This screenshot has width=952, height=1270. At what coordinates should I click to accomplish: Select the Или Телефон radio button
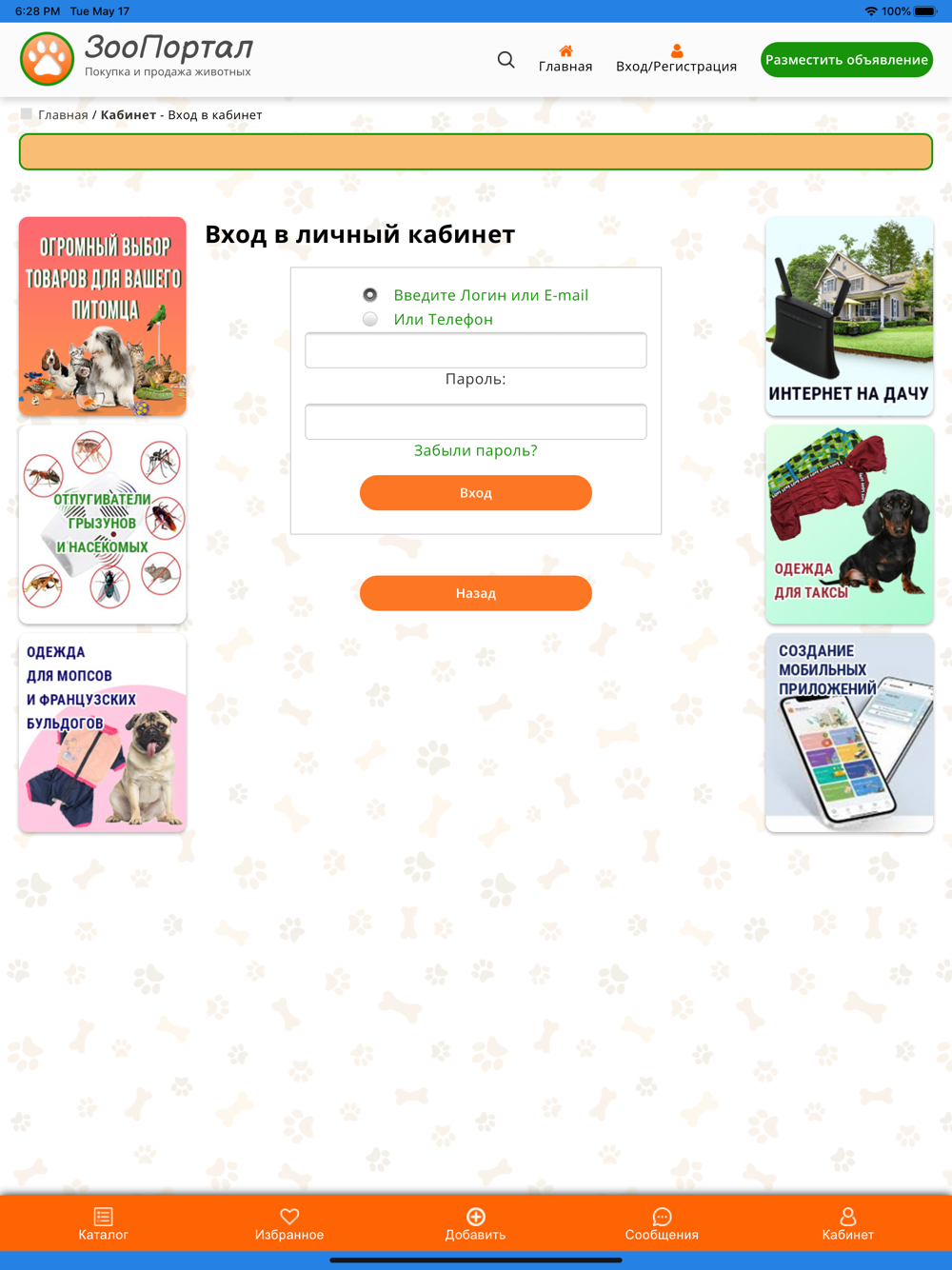(x=370, y=319)
